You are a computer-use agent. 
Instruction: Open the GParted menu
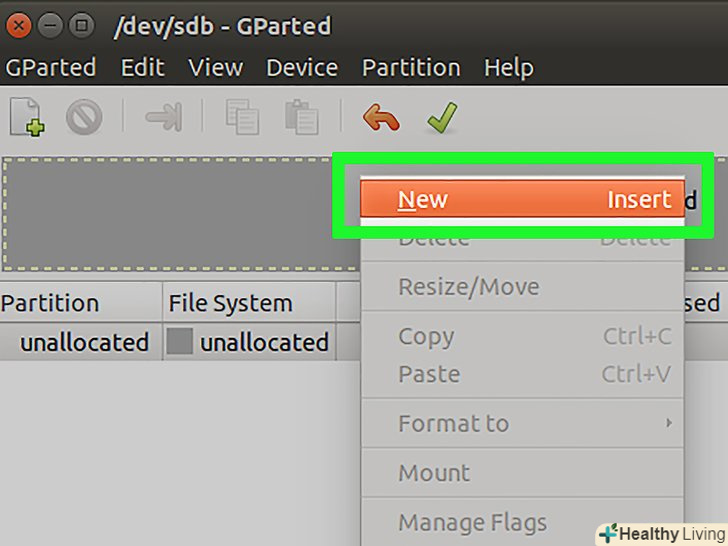(x=50, y=68)
